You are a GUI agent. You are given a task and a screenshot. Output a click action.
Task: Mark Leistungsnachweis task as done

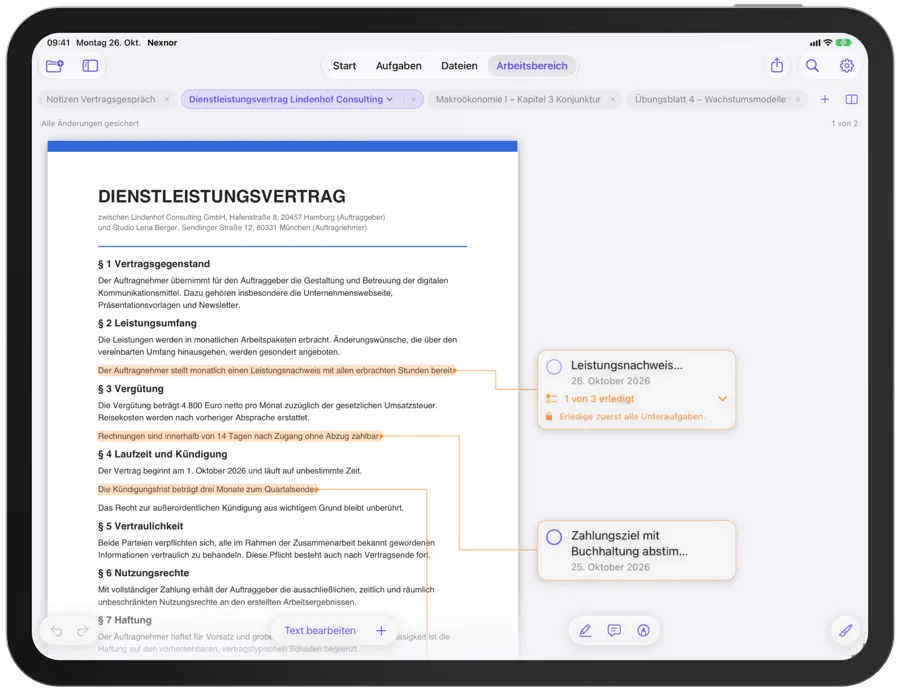click(x=554, y=367)
